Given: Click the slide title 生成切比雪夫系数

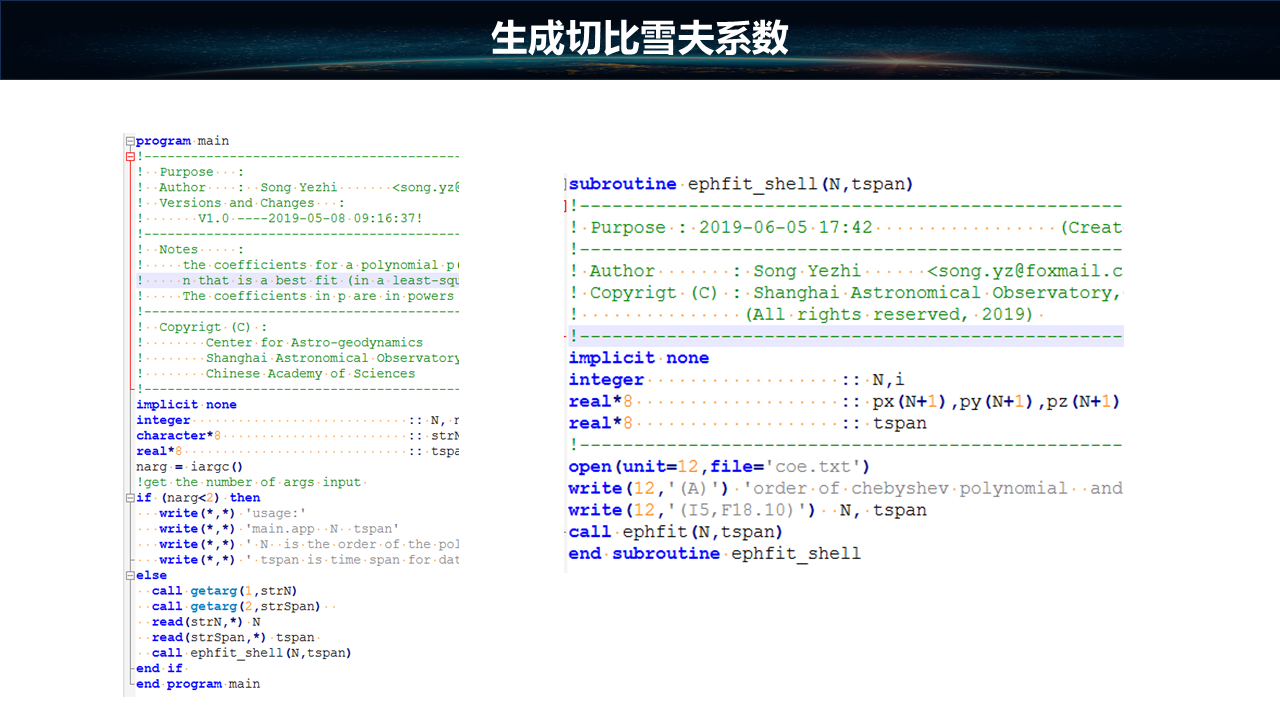Looking at the screenshot, I should click(640, 39).
